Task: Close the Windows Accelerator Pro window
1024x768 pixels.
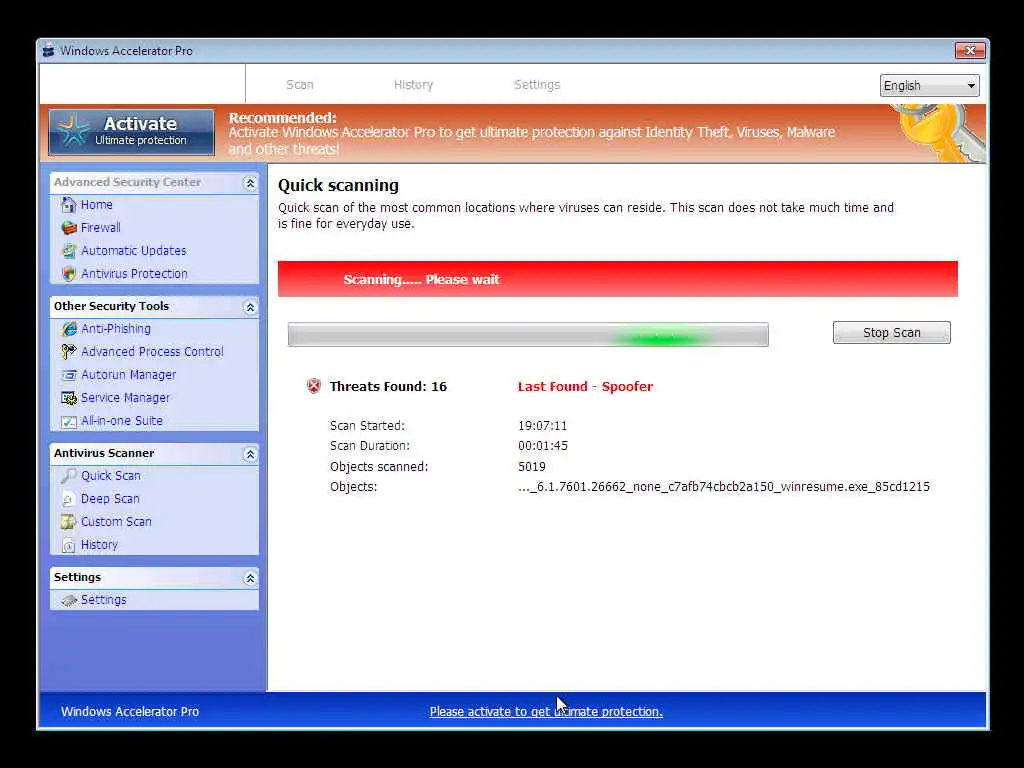Action: pos(970,50)
